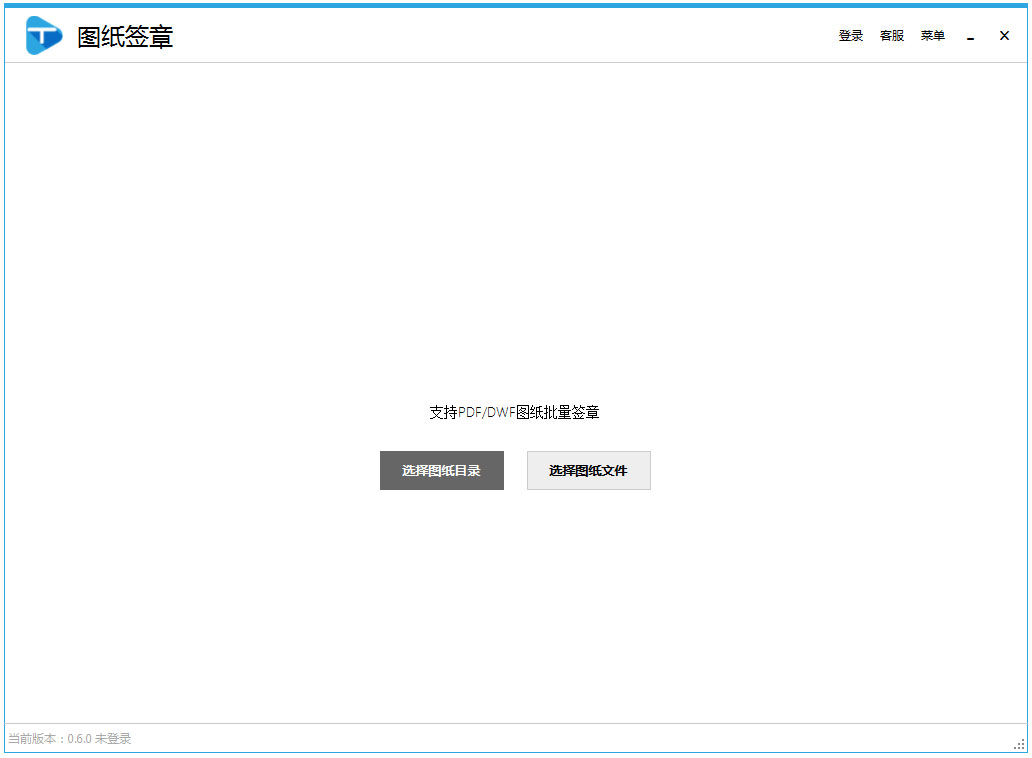This screenshot has width=1032, height=758.
Task: Open customer service via 客服
Action: pyautogui.click(x=891, y=35)
